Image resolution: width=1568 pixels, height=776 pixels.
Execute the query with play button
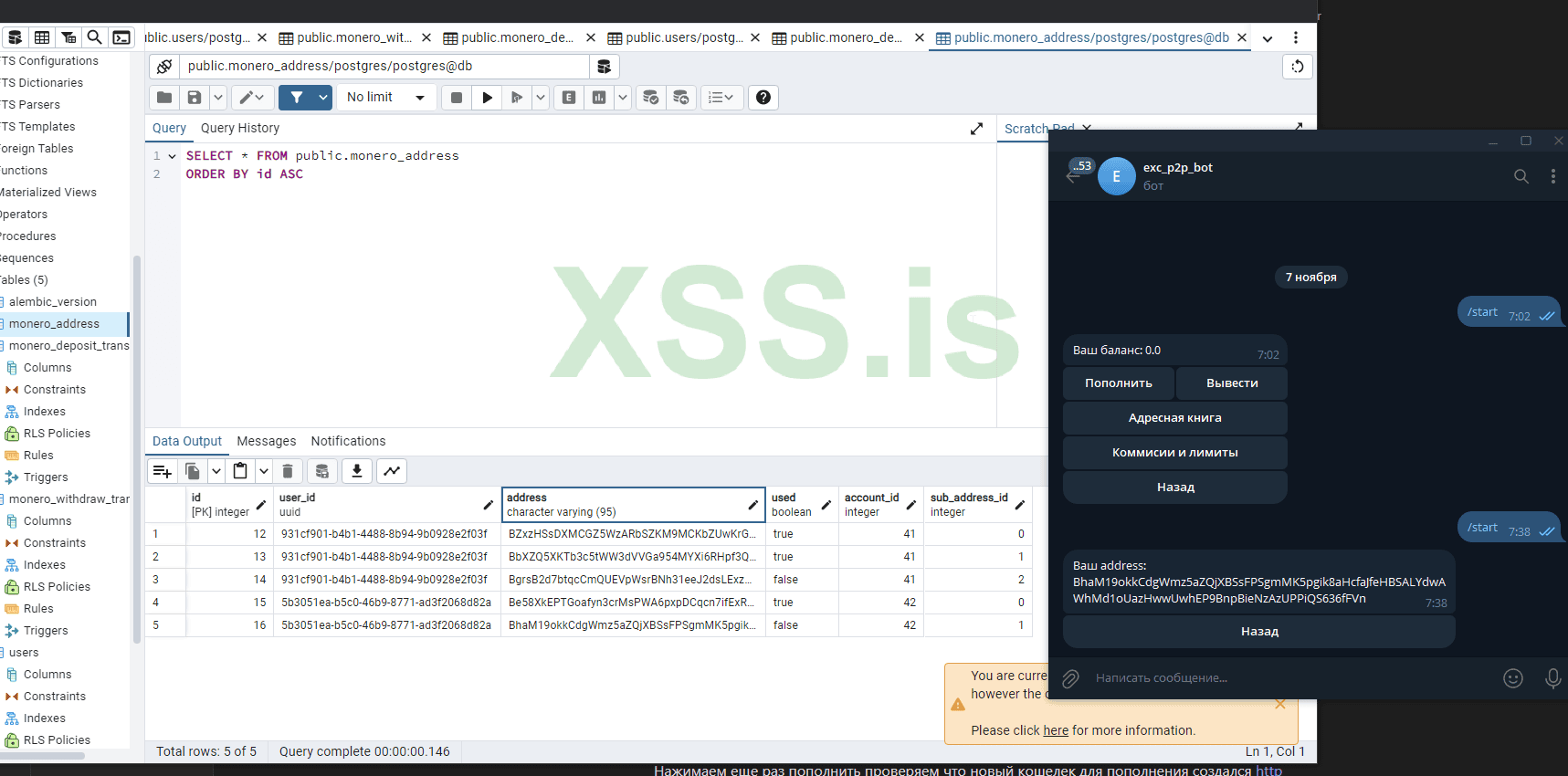(x=488, y=98)
